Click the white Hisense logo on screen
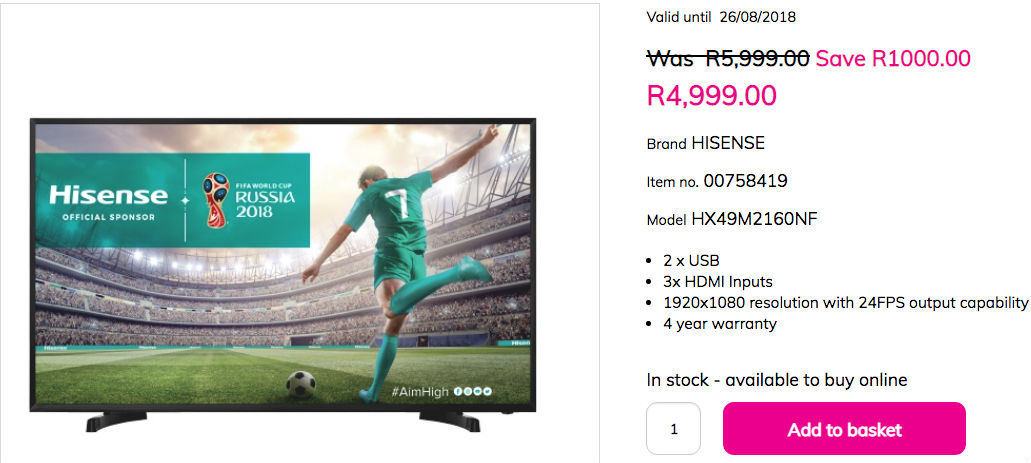The image size is (1031, 463). tap(108, 195)
